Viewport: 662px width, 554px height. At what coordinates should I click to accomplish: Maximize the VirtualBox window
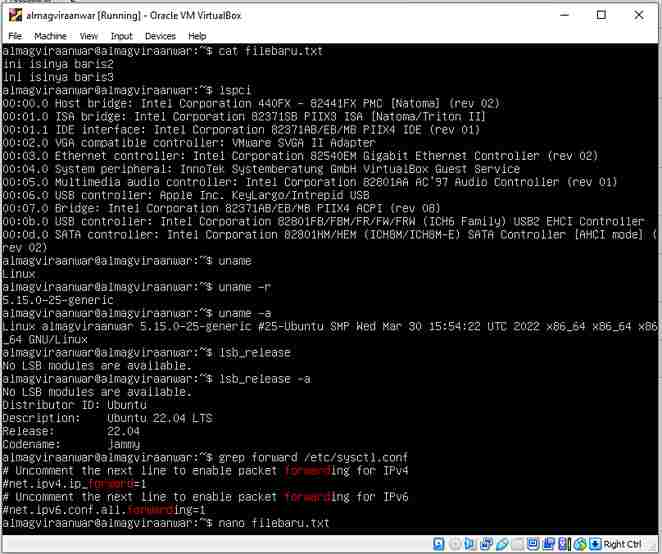pyautogui.click(x=601, y=15)
